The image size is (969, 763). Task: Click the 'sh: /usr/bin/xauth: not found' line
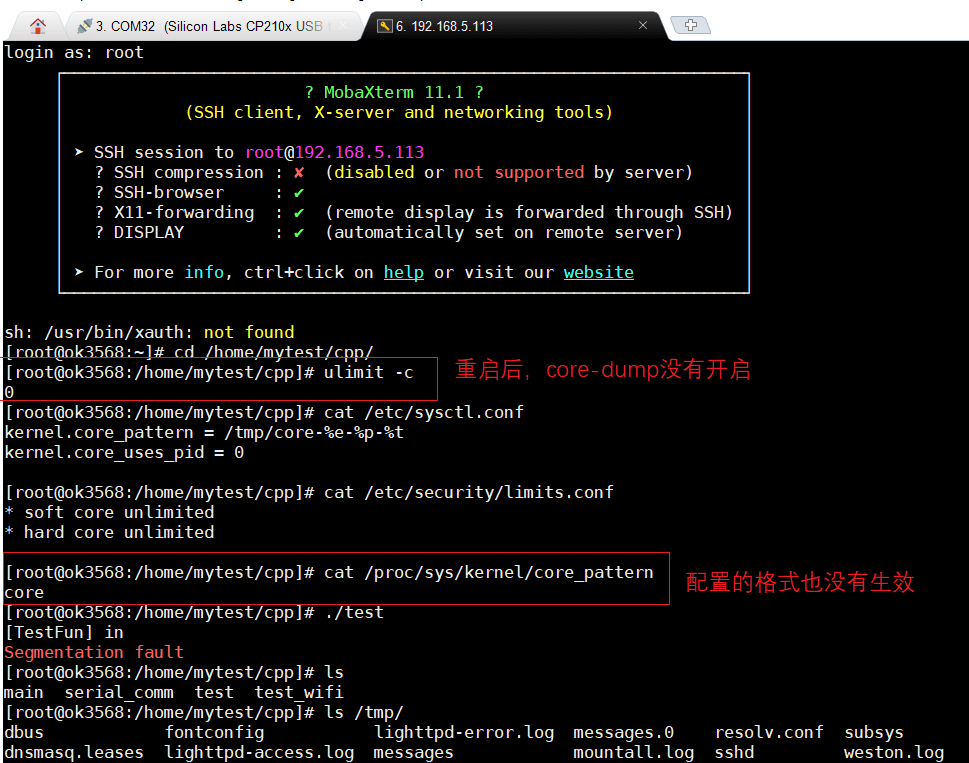(149, 332)
